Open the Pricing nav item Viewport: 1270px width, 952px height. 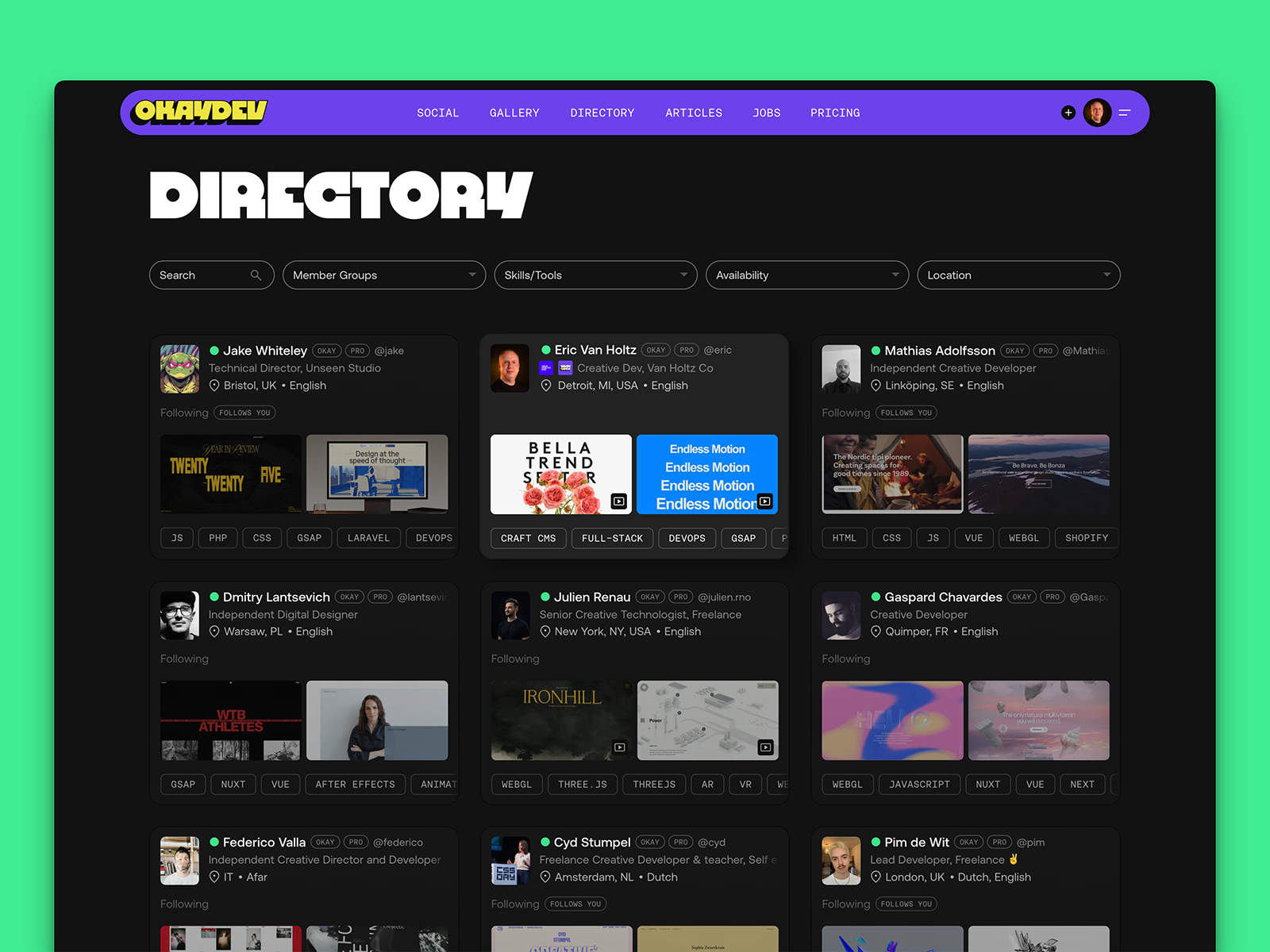pyautogui.click(x=835, y=113)
